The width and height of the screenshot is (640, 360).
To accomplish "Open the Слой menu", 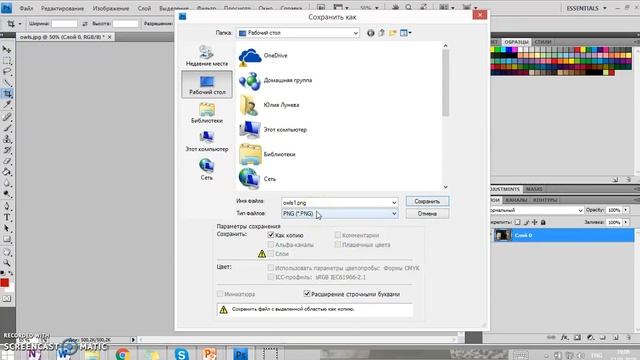I will tap(144, 8).
